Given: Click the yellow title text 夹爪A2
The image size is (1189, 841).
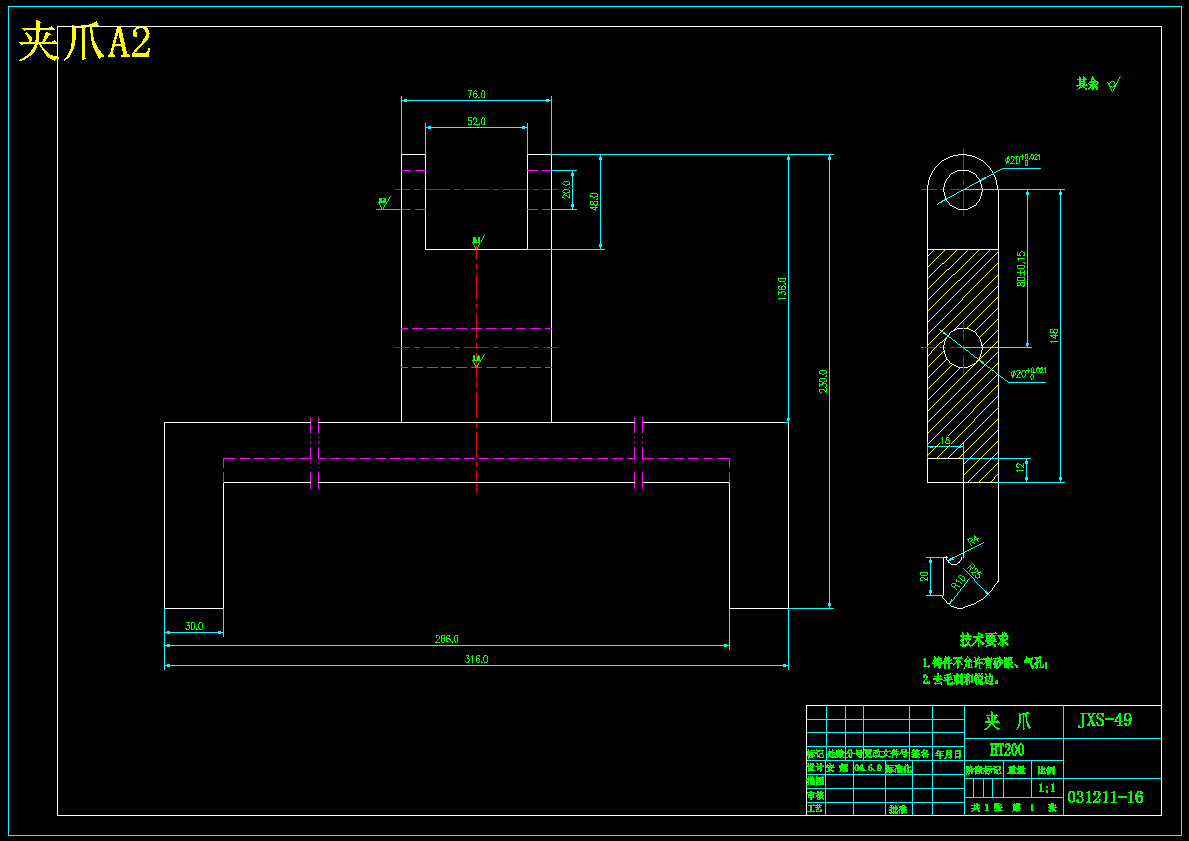Looking at the screenshot, I should coord(84,42).
